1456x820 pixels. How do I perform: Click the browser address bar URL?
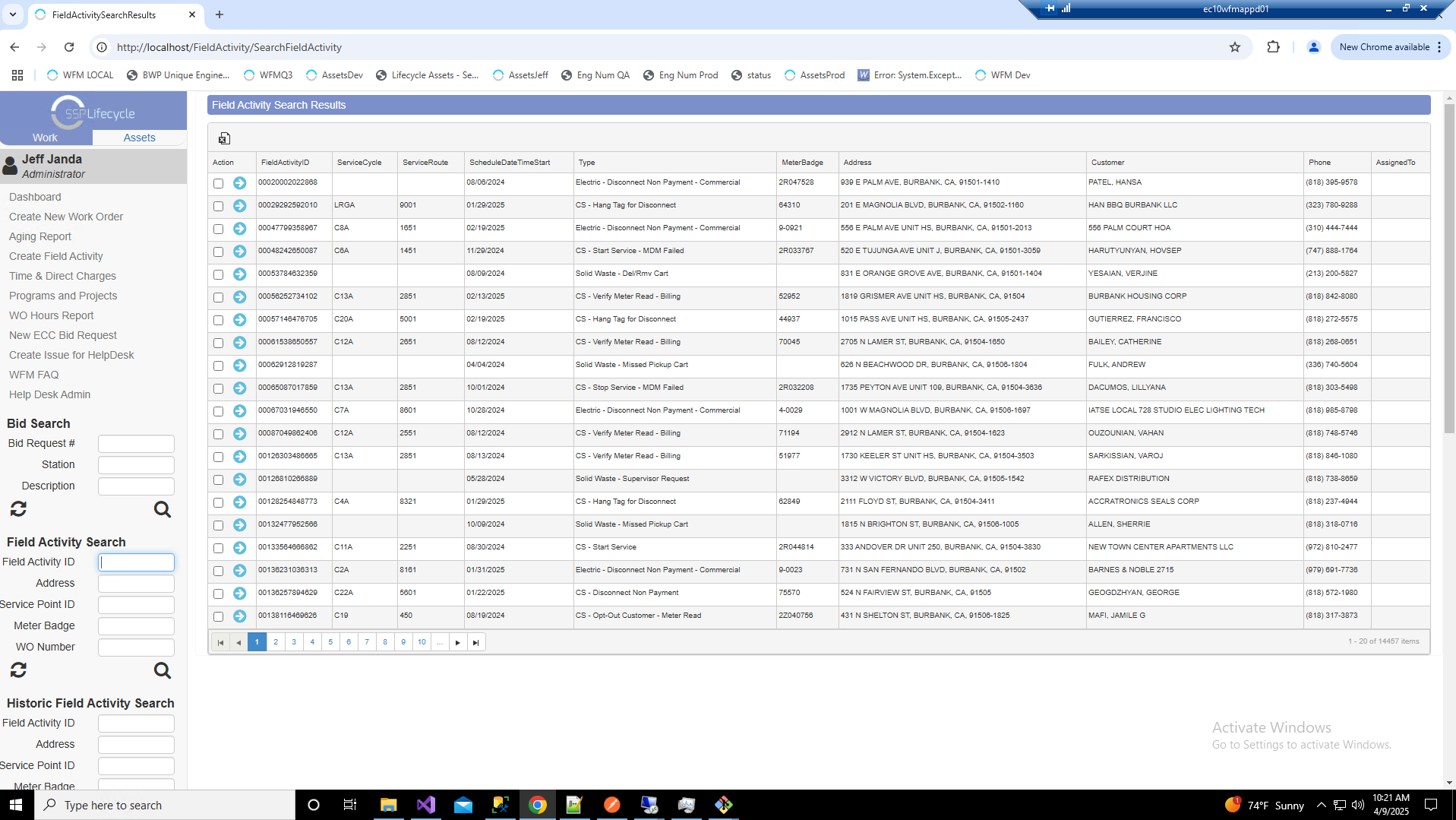coord(229,47)
